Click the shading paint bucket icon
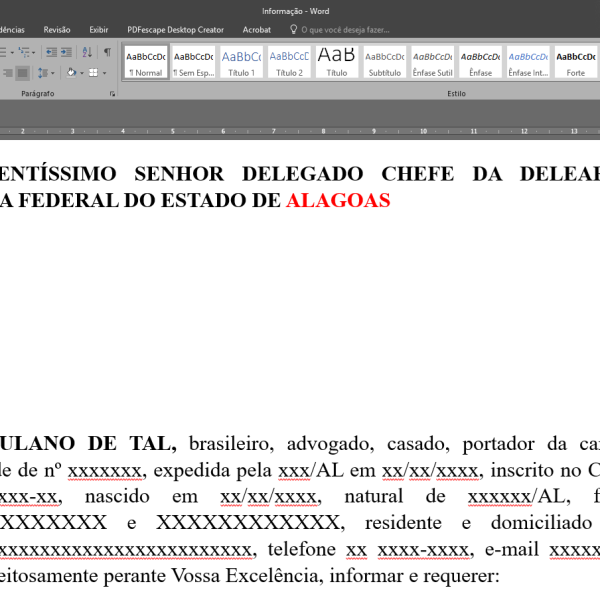This screenshot has width=600, height=600. (70, 73)
